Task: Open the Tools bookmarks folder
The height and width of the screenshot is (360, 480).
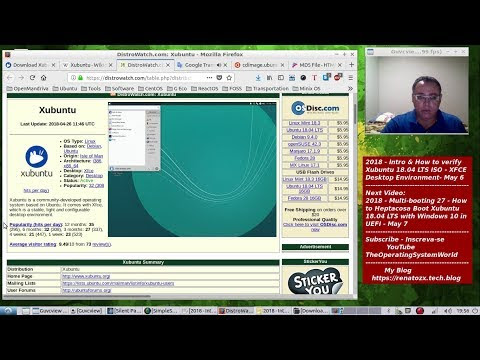Action: click(x=91, y=89)
